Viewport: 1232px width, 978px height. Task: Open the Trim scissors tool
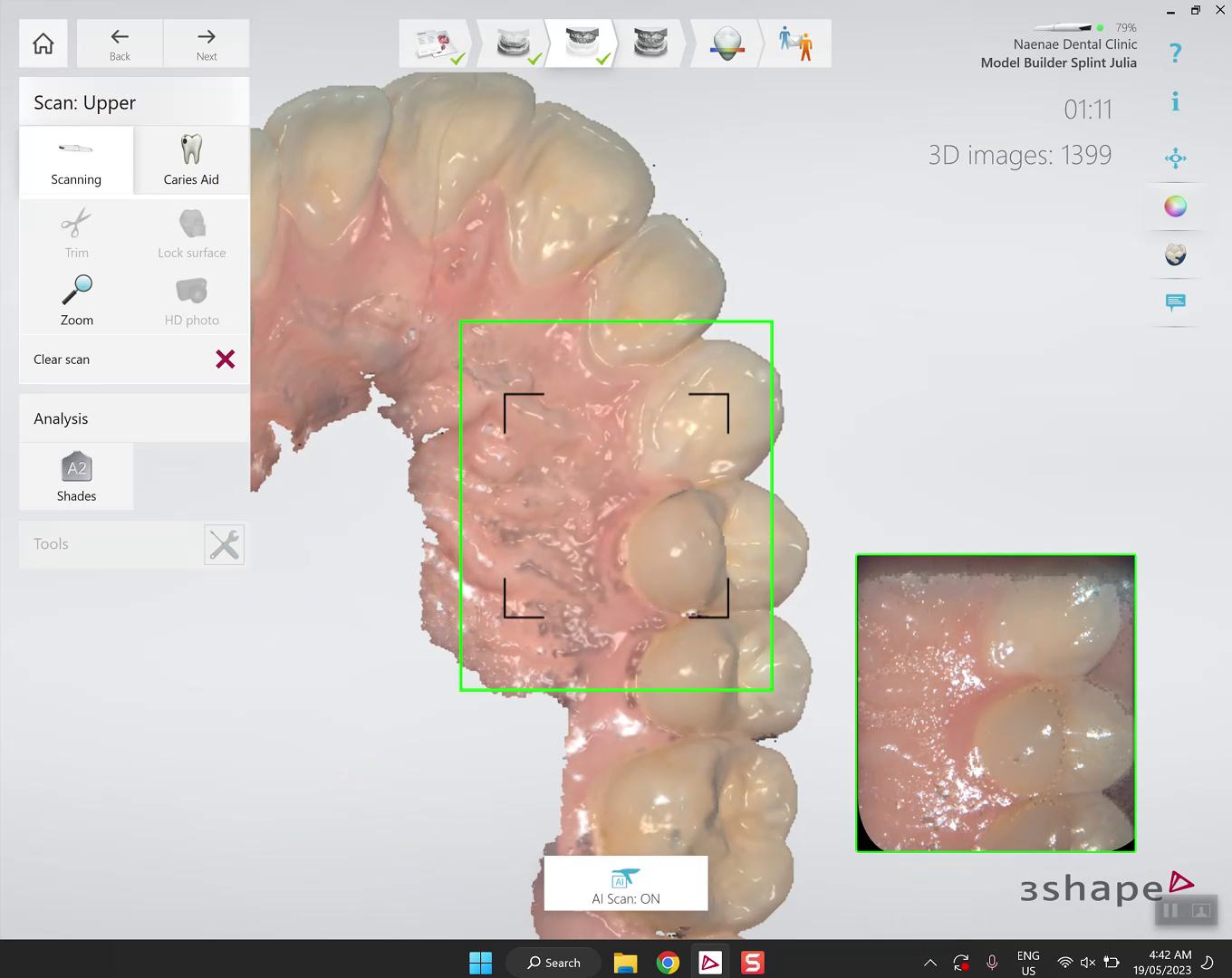pyautogui.click(x=76, y=231)
